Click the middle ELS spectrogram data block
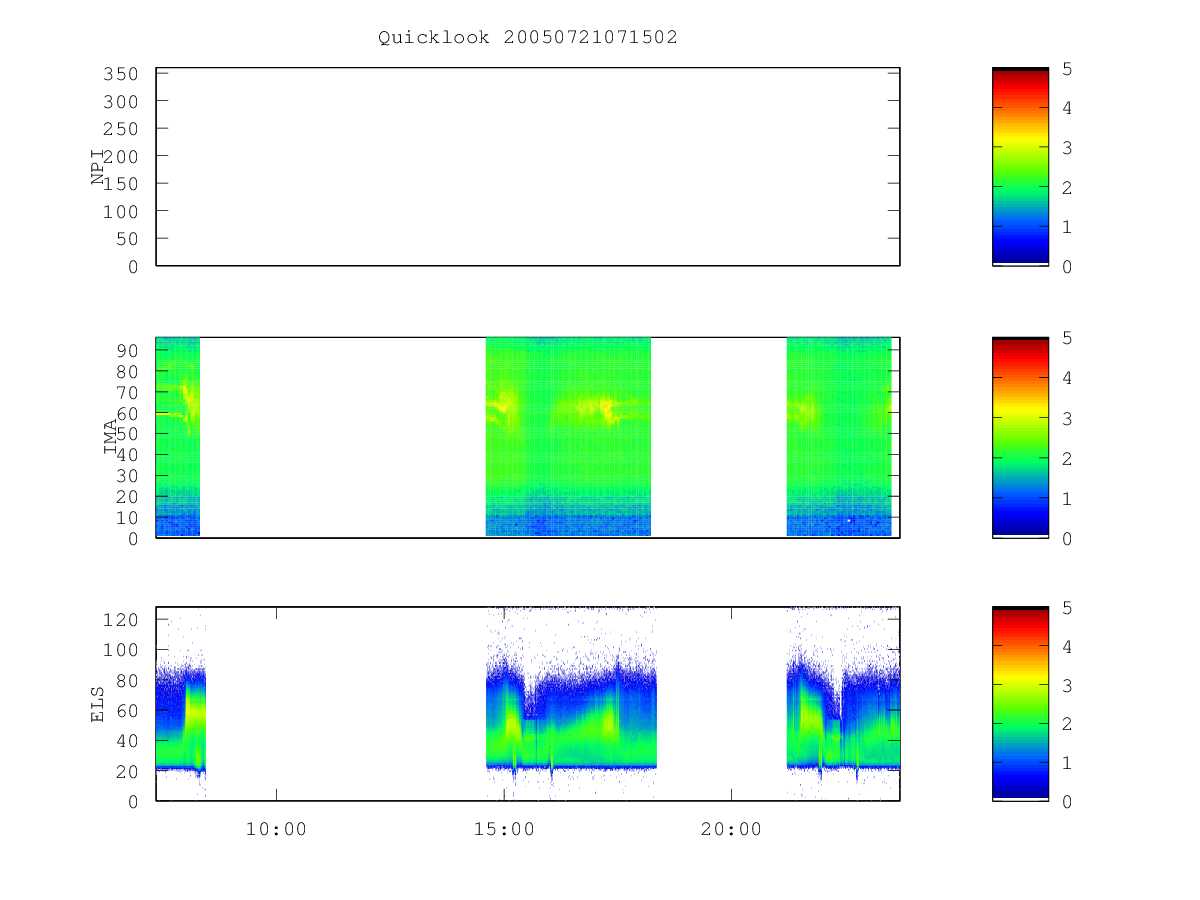 tap(571, 704)
